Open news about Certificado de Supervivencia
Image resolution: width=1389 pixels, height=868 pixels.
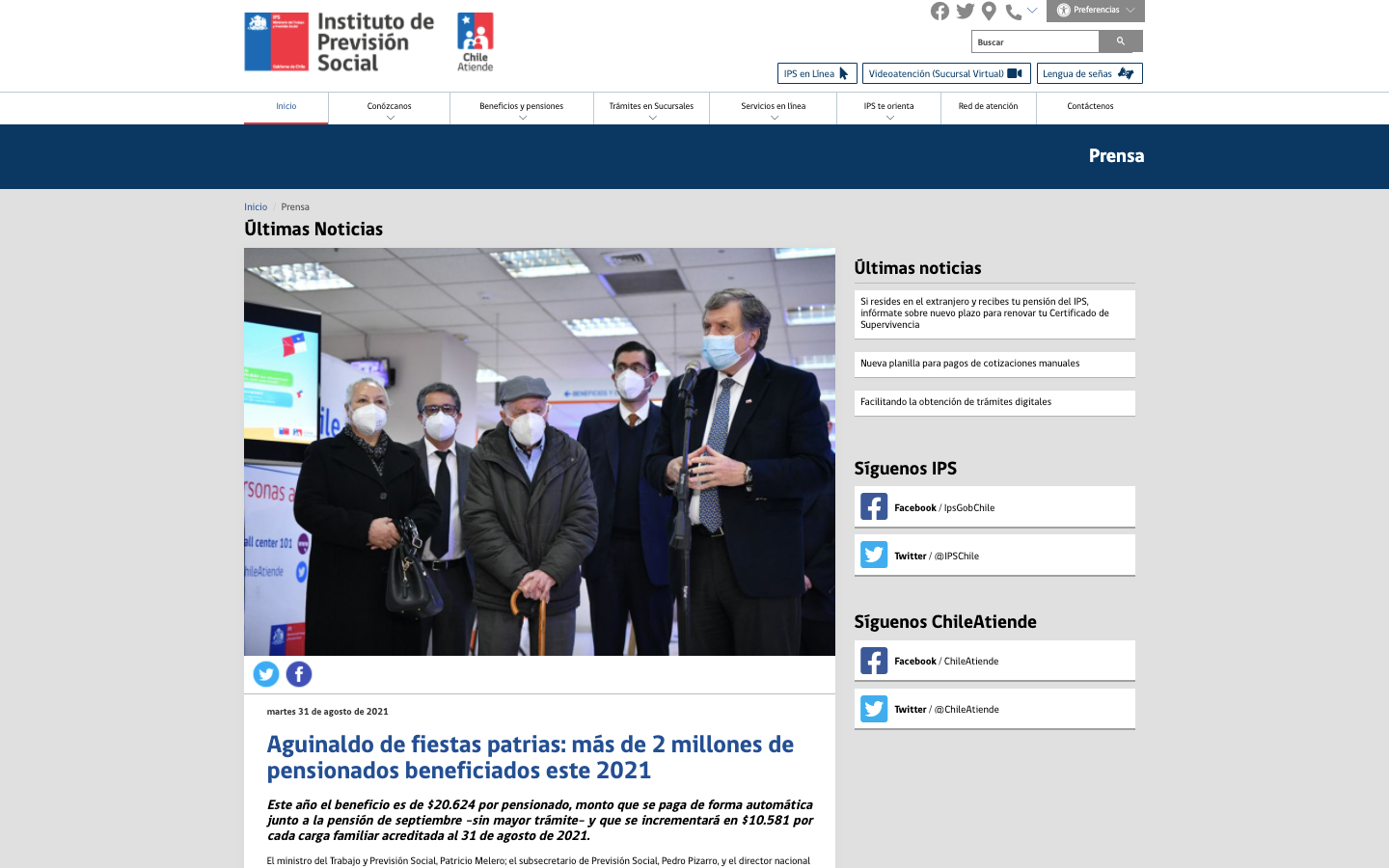tap(994, 313)
